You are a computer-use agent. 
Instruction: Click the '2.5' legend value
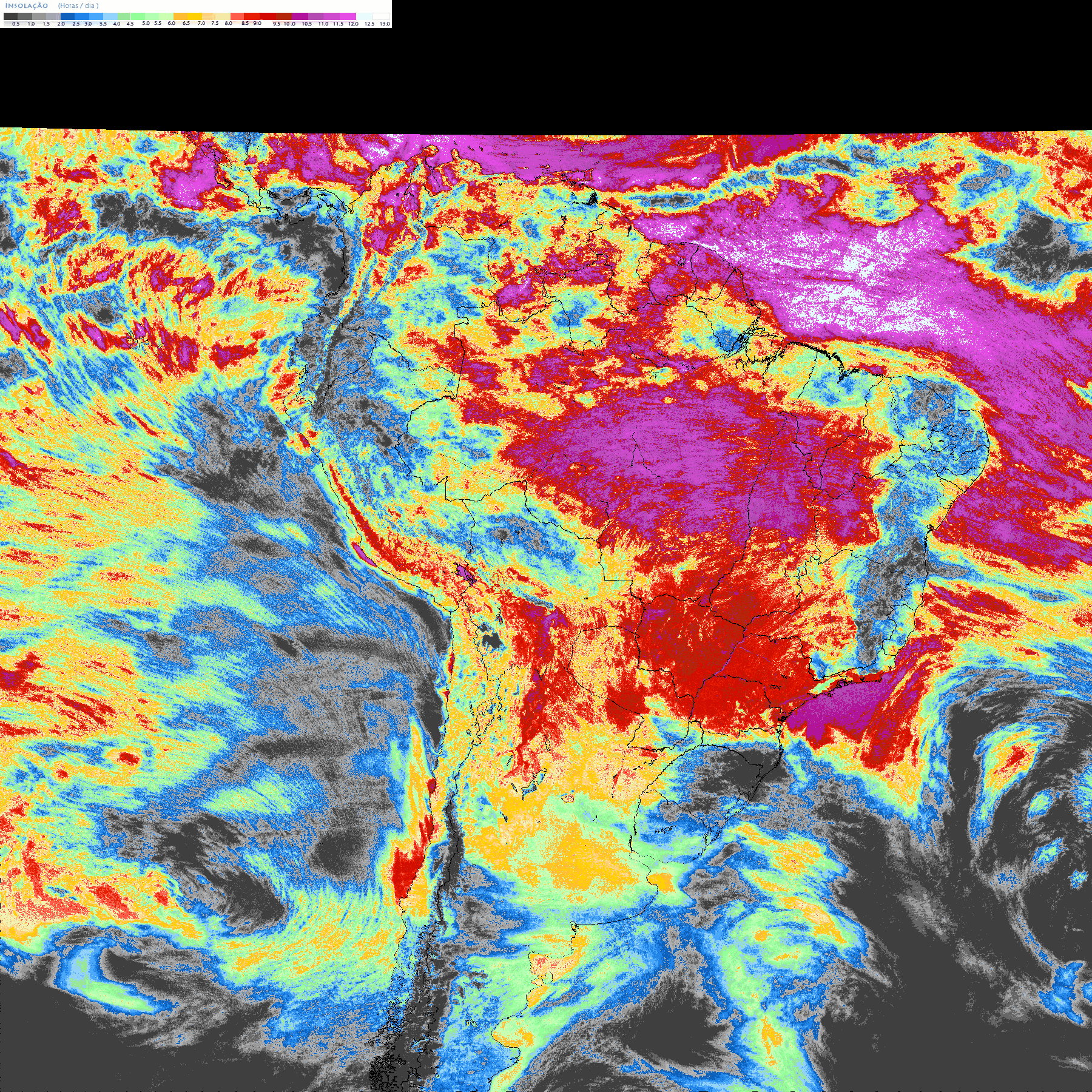pos(76,24)
